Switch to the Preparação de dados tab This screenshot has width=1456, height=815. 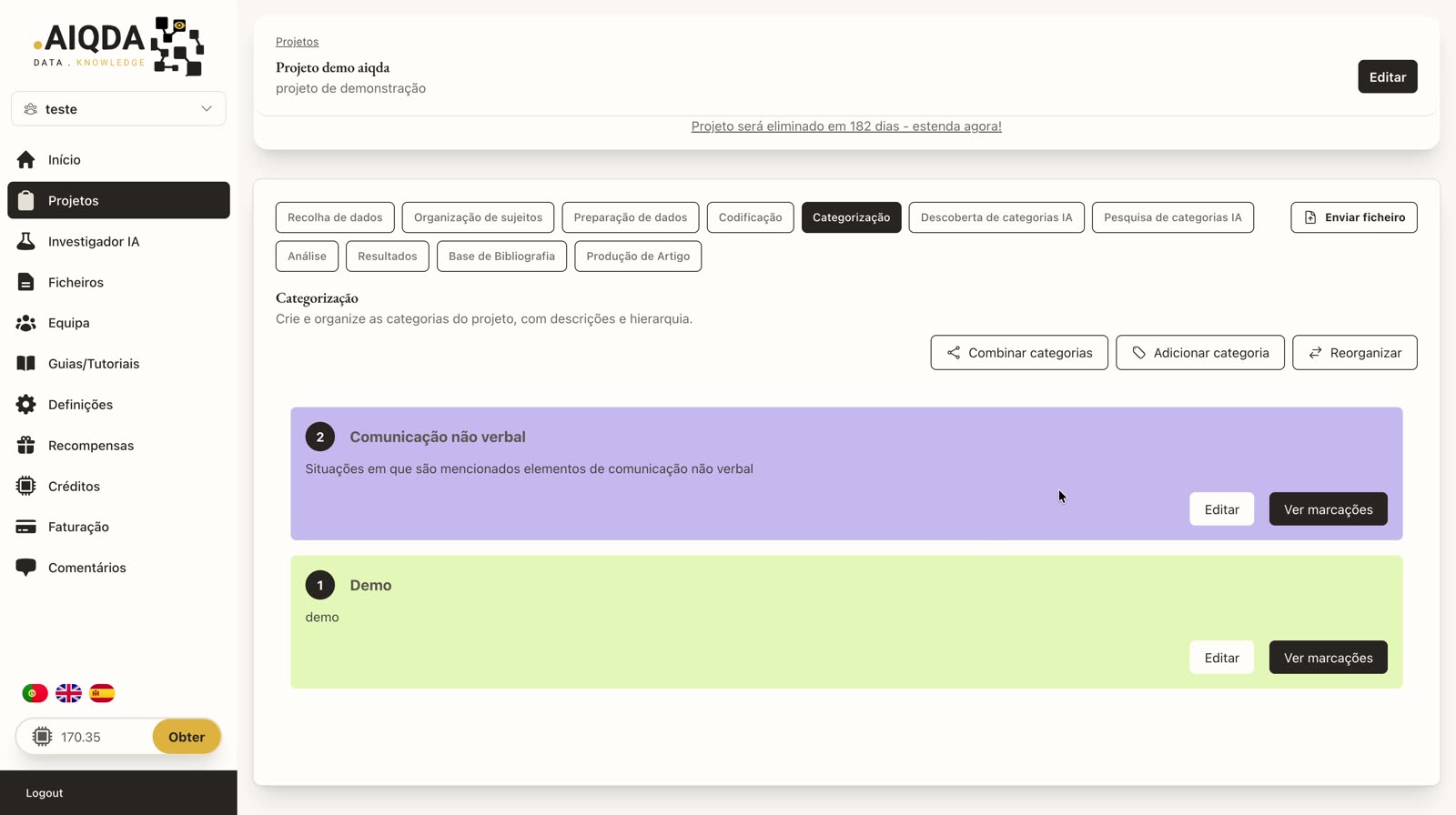tap(631, 217)
